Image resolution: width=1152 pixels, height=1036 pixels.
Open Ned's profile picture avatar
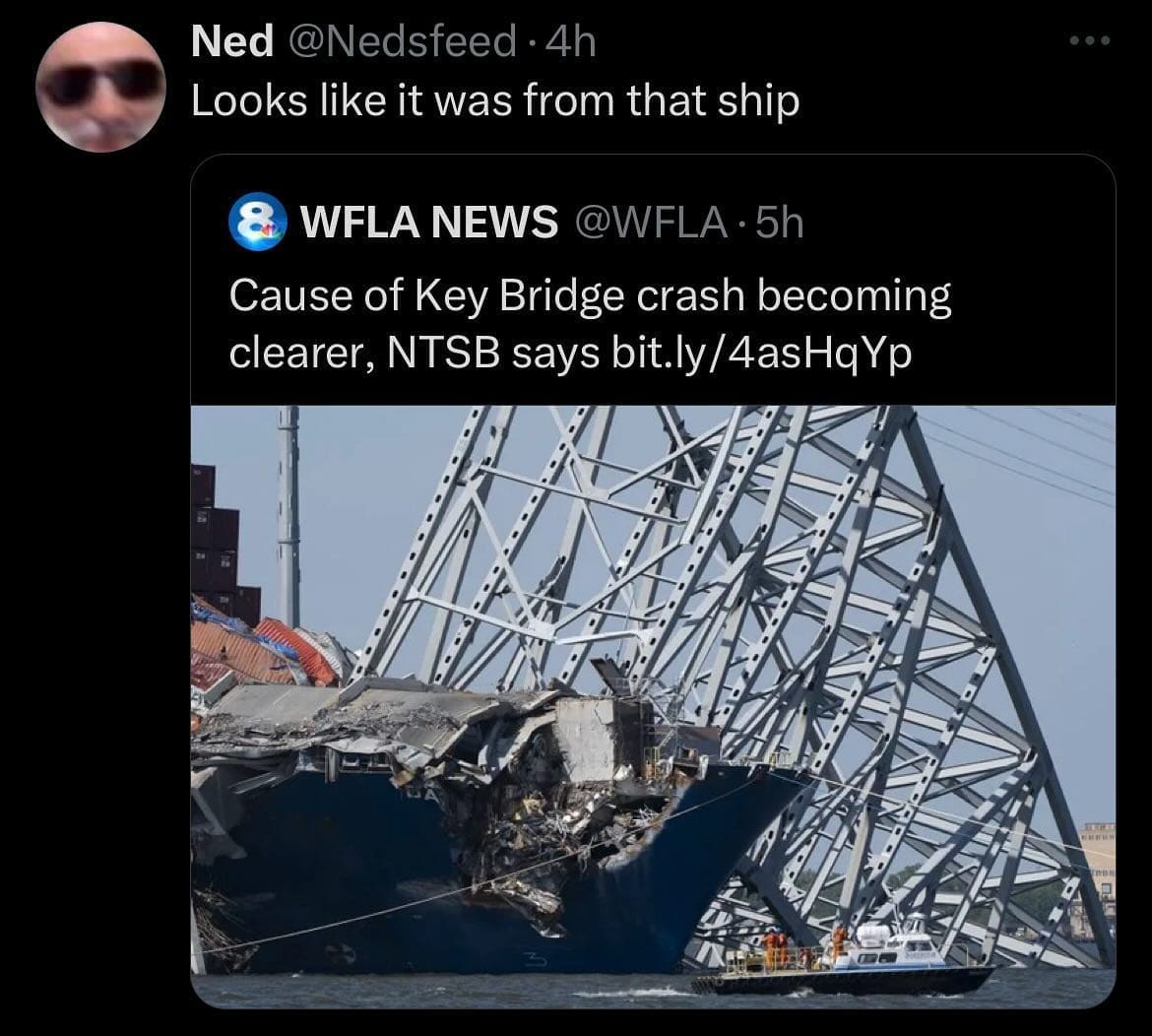coord(100,87)
